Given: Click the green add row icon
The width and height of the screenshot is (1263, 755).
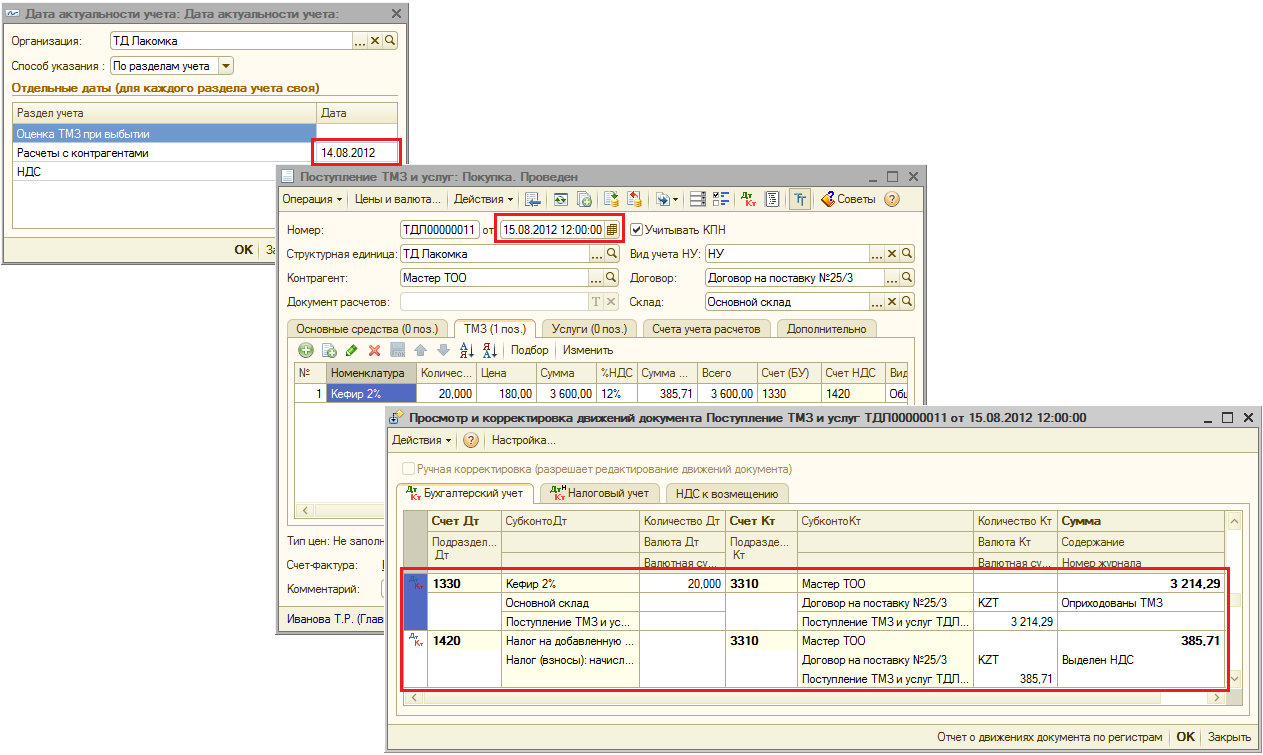Looking at the screenshot, I should click(x=306, y=350).
